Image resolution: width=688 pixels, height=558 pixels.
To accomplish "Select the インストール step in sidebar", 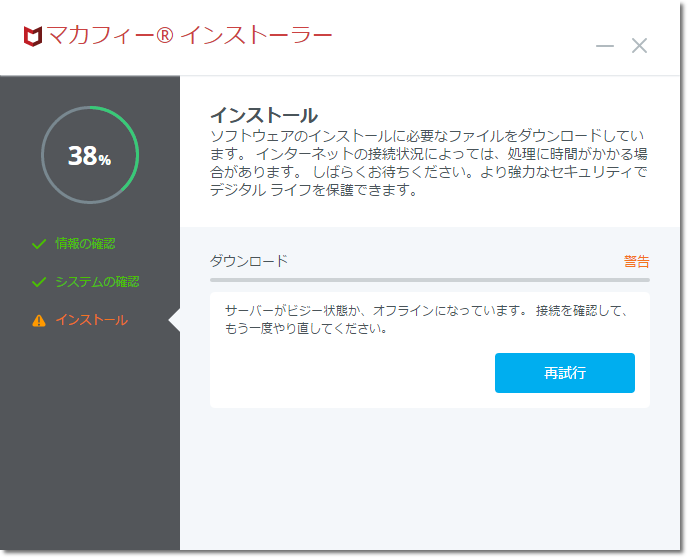I will tap(91, 320).
